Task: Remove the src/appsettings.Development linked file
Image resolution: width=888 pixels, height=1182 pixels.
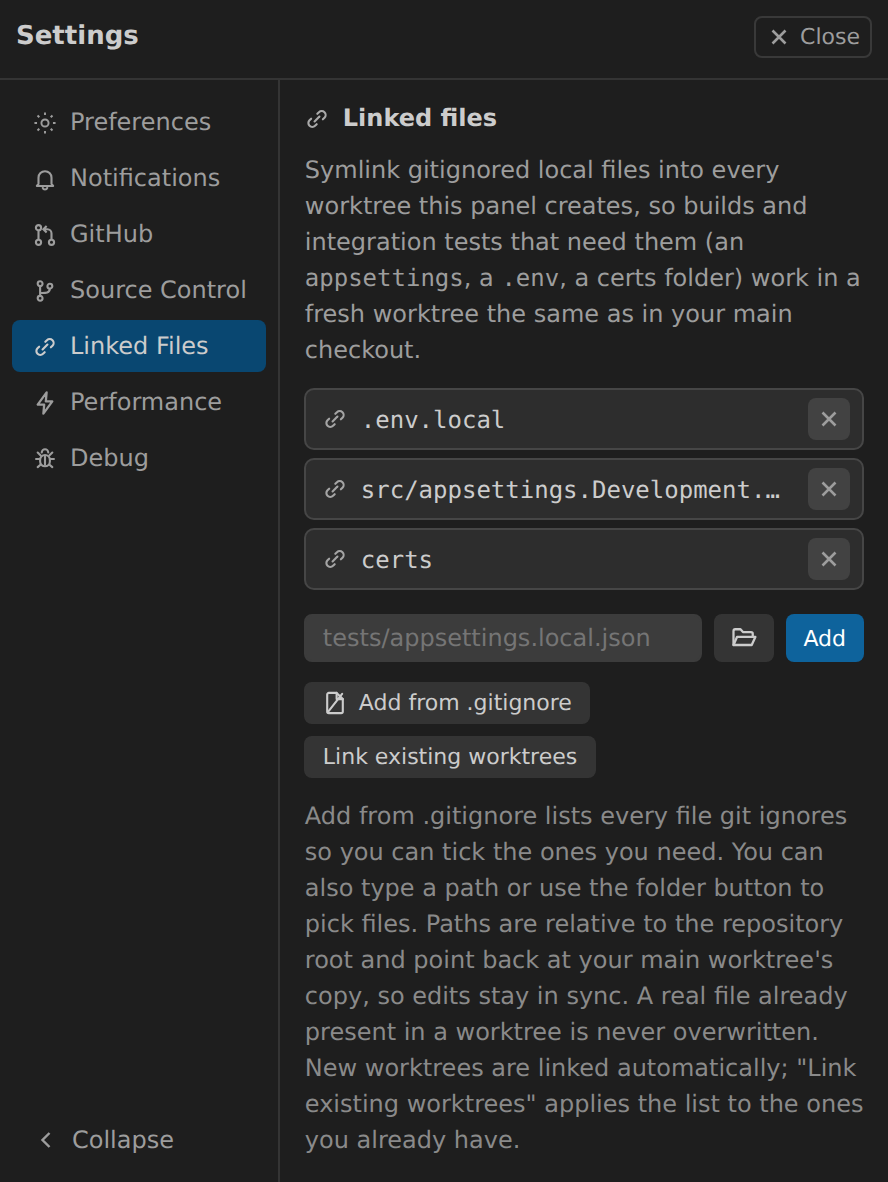Action: pos(828,489)
